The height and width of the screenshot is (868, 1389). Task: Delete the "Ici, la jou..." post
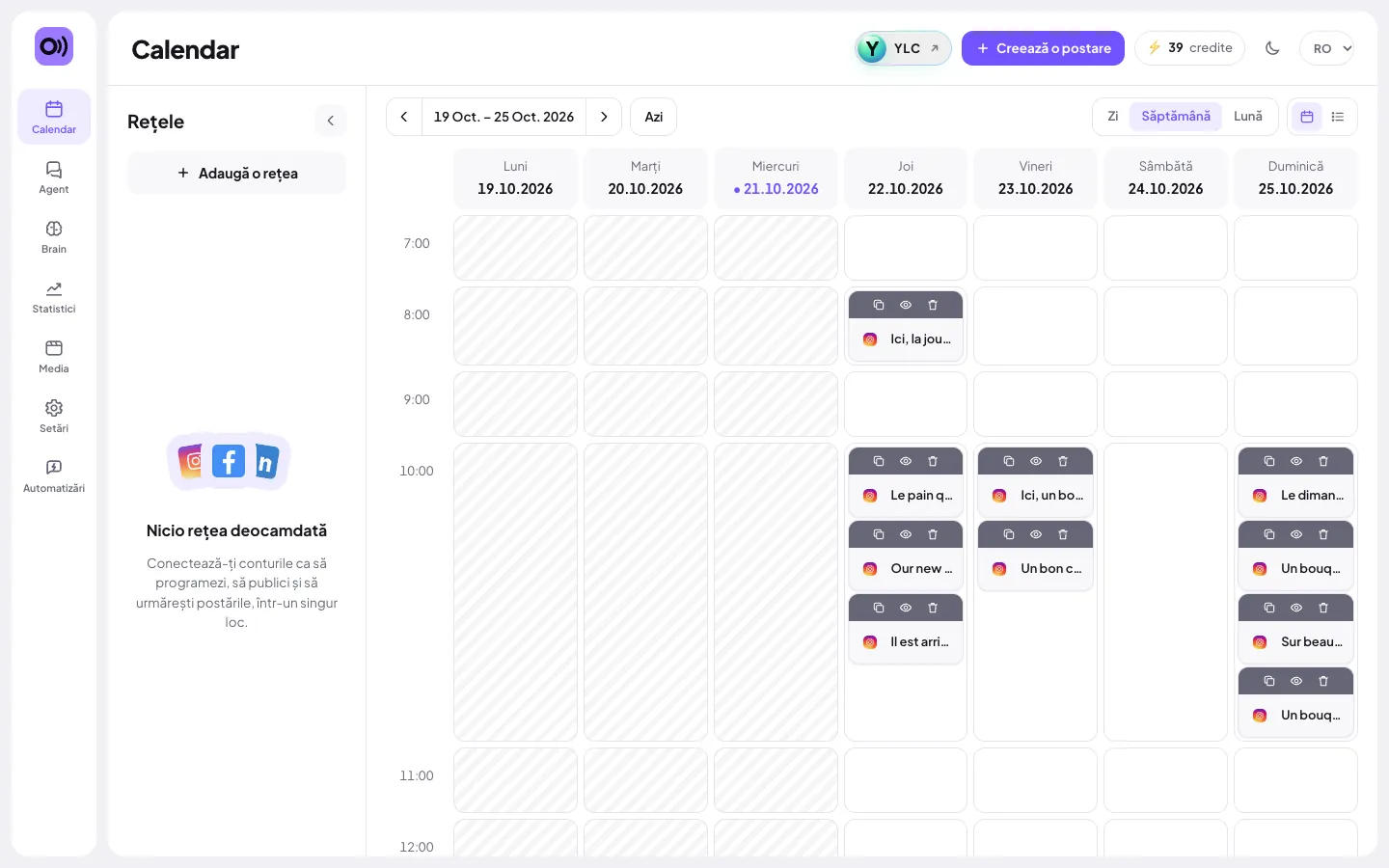click(x=933, y=305)
